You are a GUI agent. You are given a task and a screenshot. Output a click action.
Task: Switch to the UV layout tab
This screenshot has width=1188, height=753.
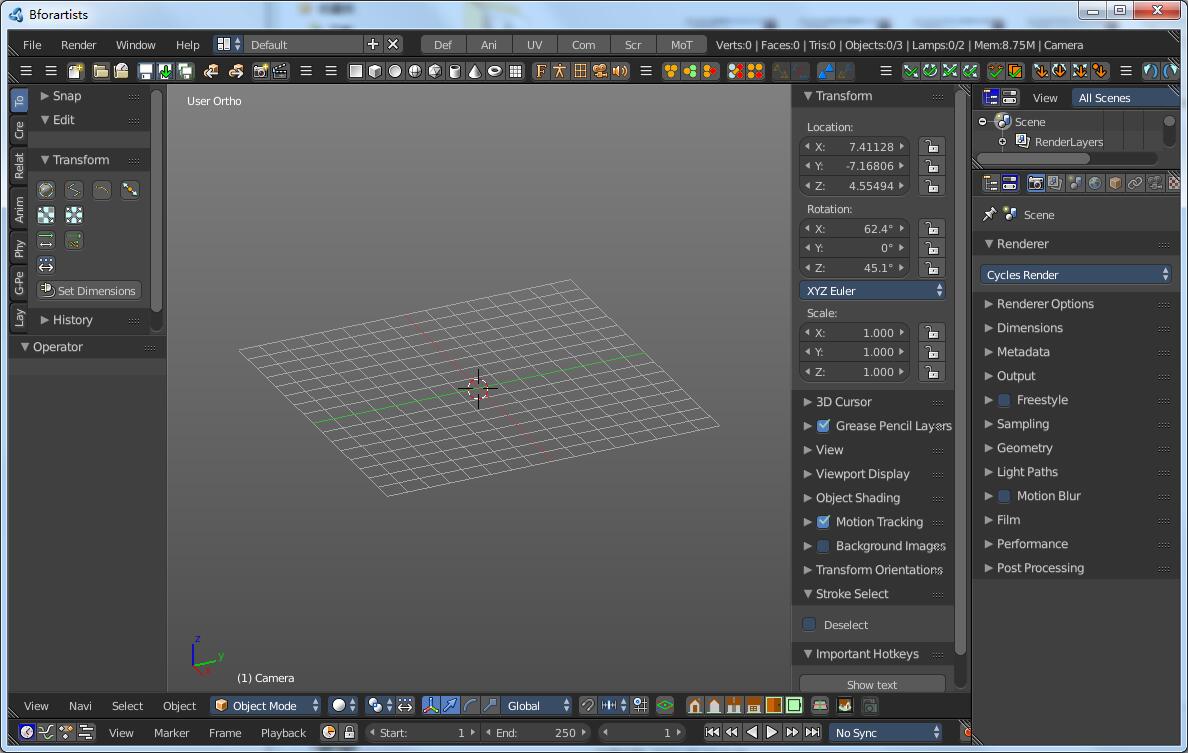534,45
